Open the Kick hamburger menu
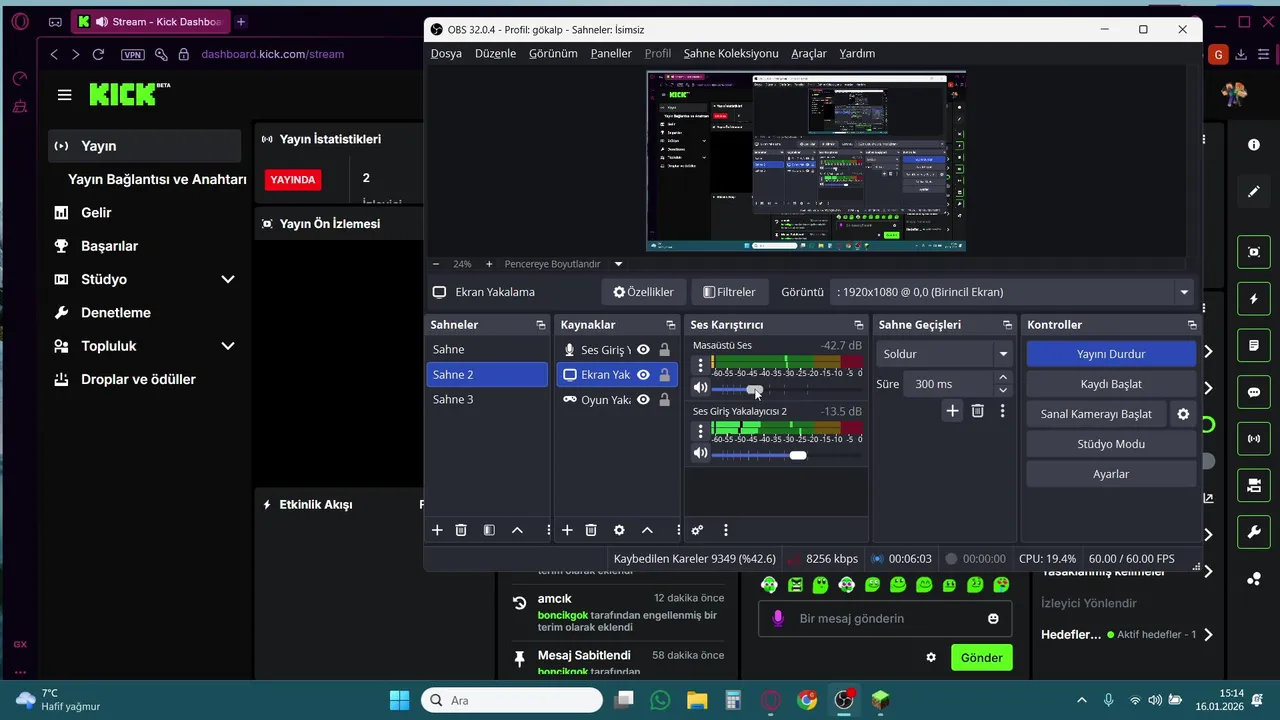Image resolution: width=1280 pixels, height=720 pixels. click(65, 95)
